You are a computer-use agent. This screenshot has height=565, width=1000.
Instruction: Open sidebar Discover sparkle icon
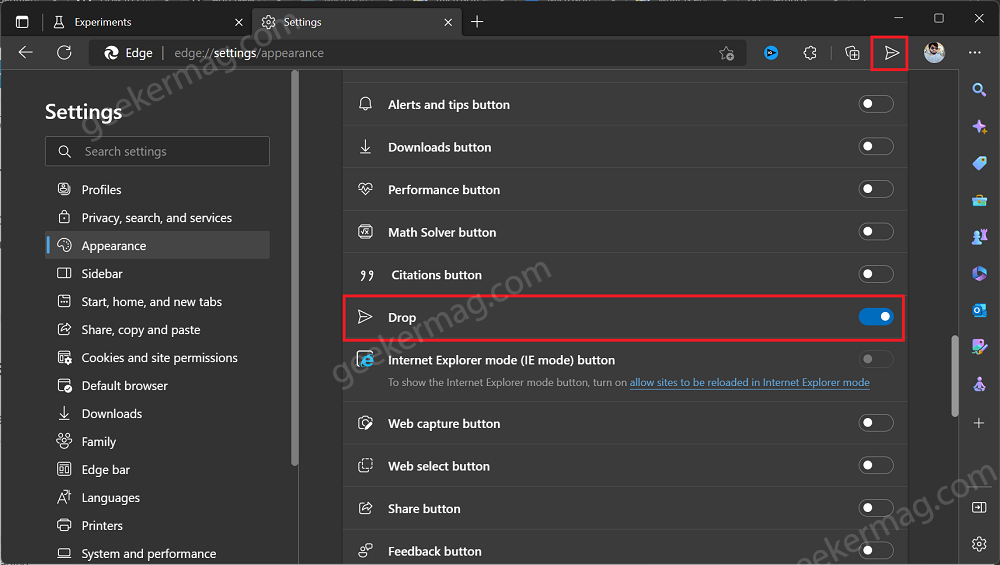(x=979, y=126)
